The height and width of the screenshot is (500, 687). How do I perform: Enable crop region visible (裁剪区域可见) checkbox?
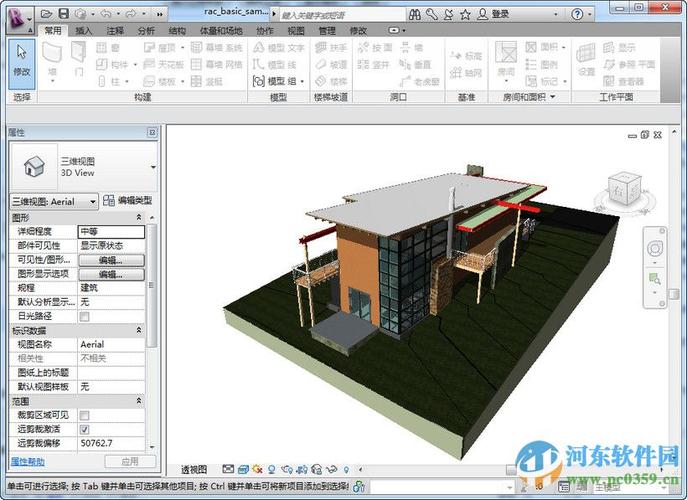point(84,415)
